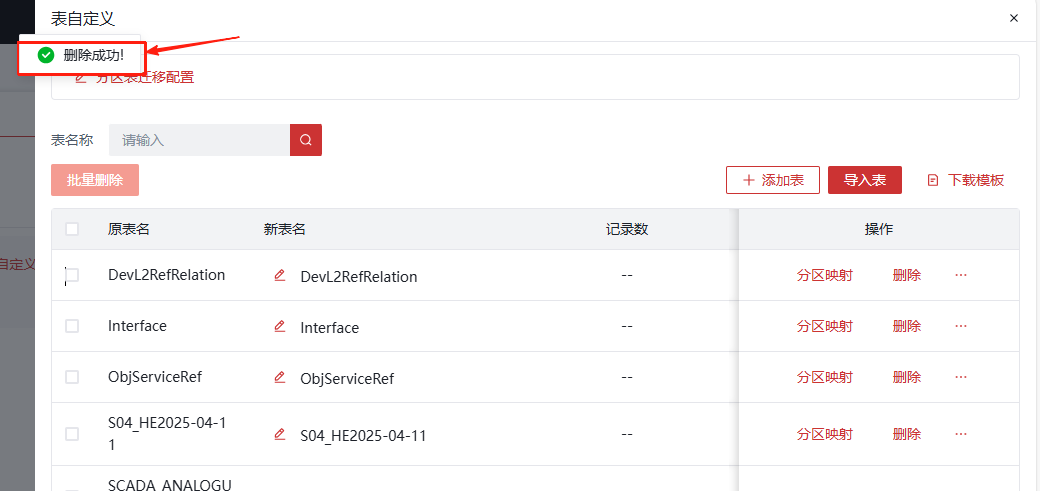Image resolution: width=1040 pixels, height=491 pixels.
Task: Click plus icon in 添加表 button
Action: [749, 180]
